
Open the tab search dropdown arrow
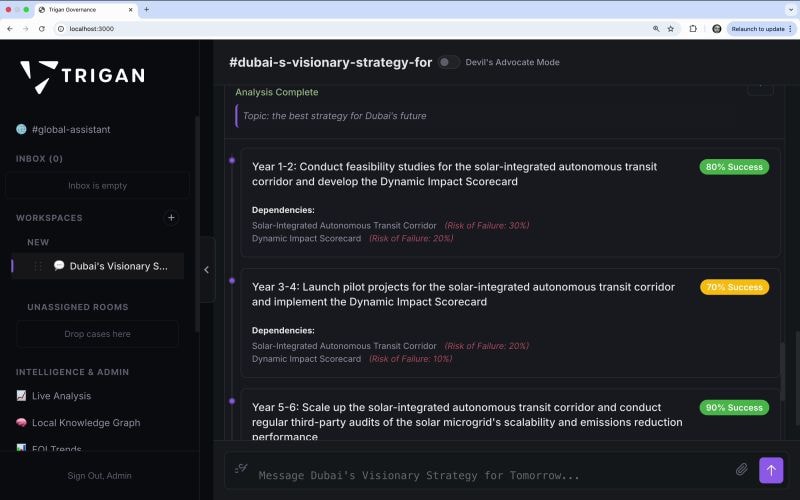791,10
